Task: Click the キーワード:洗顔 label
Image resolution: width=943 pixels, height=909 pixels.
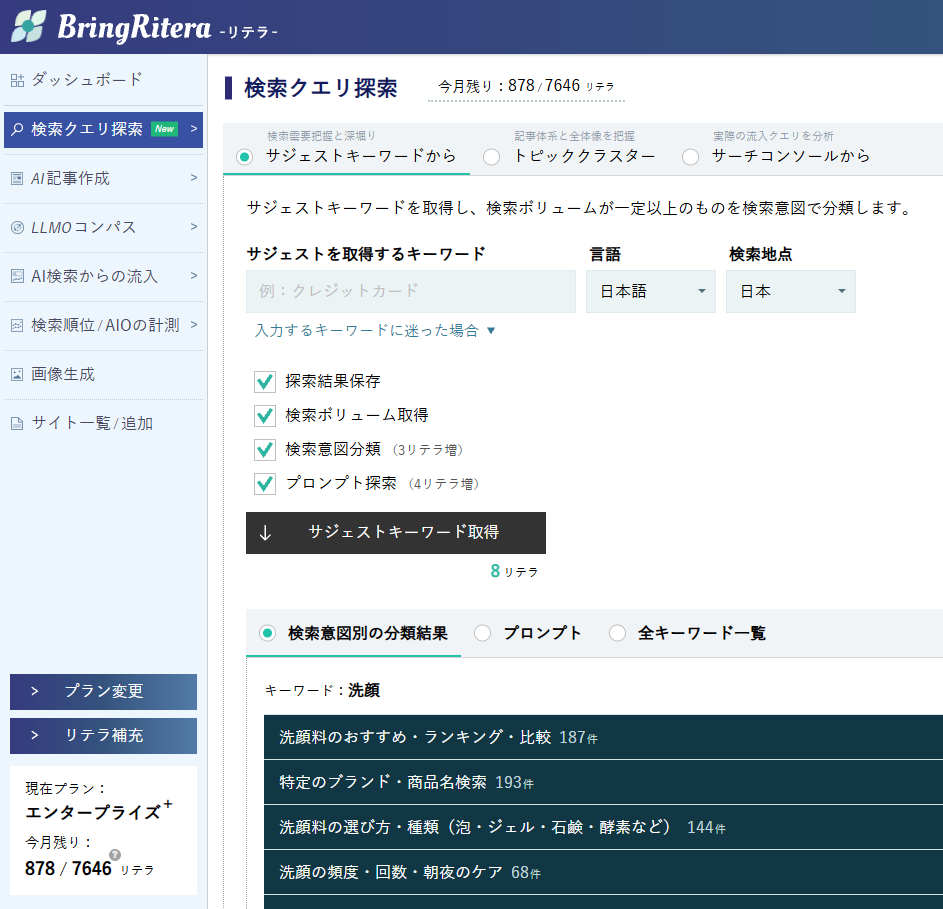Action: tap(322, 691)
